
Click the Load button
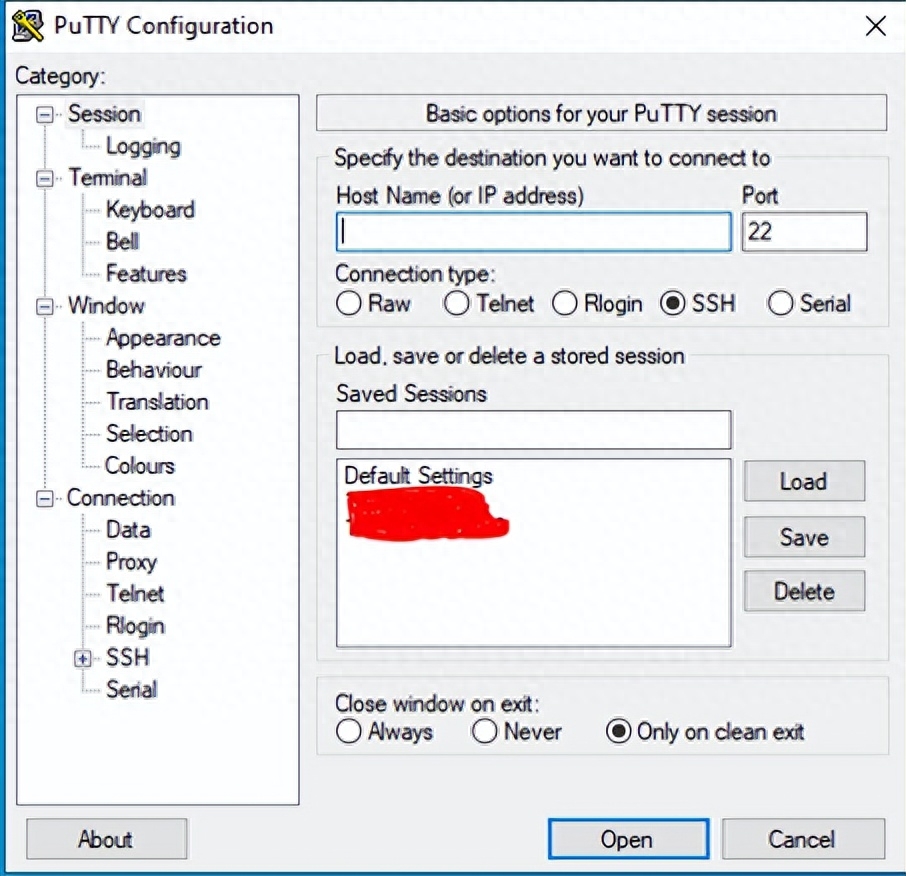click(x=804, y=481)
